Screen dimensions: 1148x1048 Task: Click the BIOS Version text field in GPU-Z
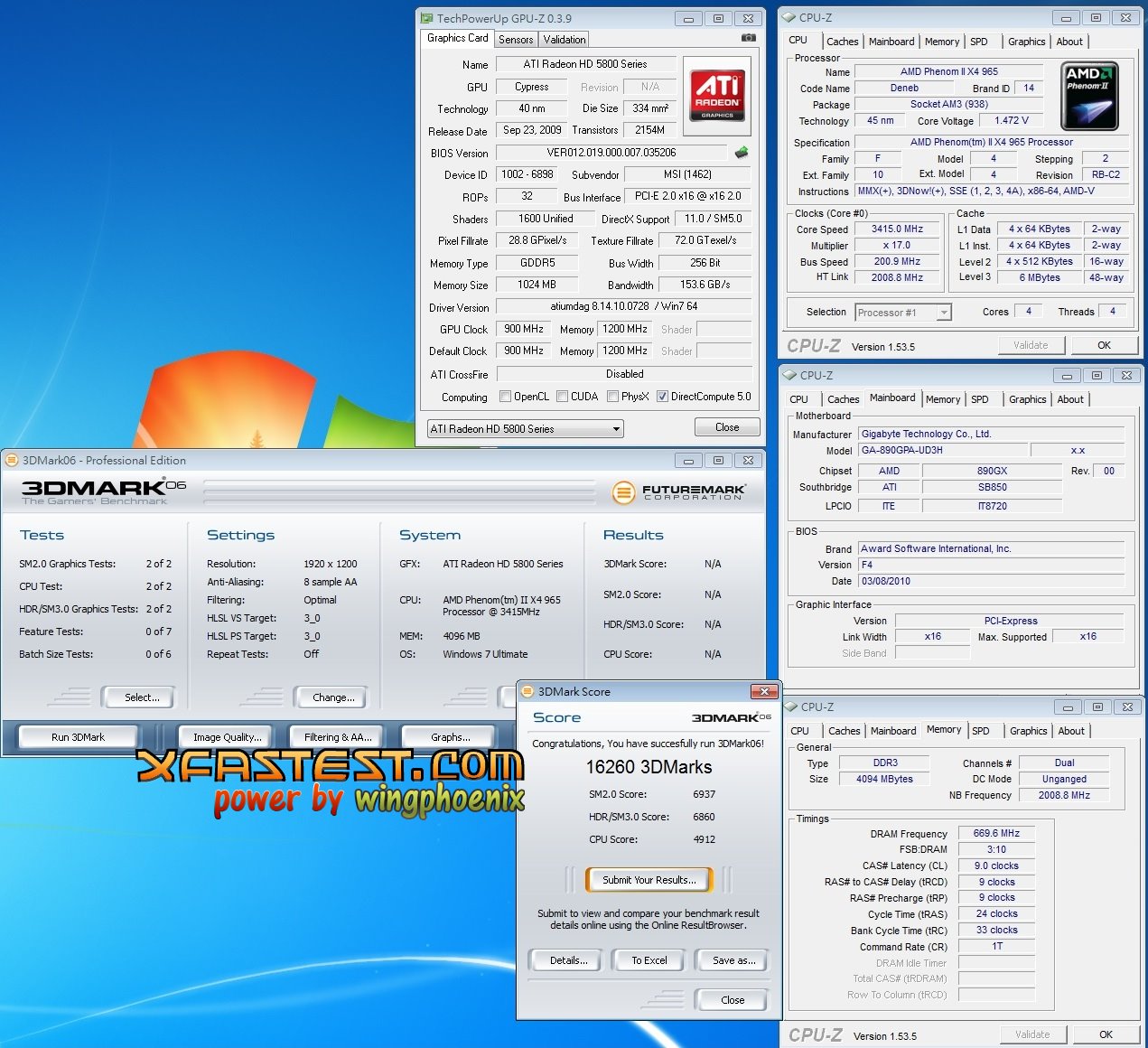611,153
